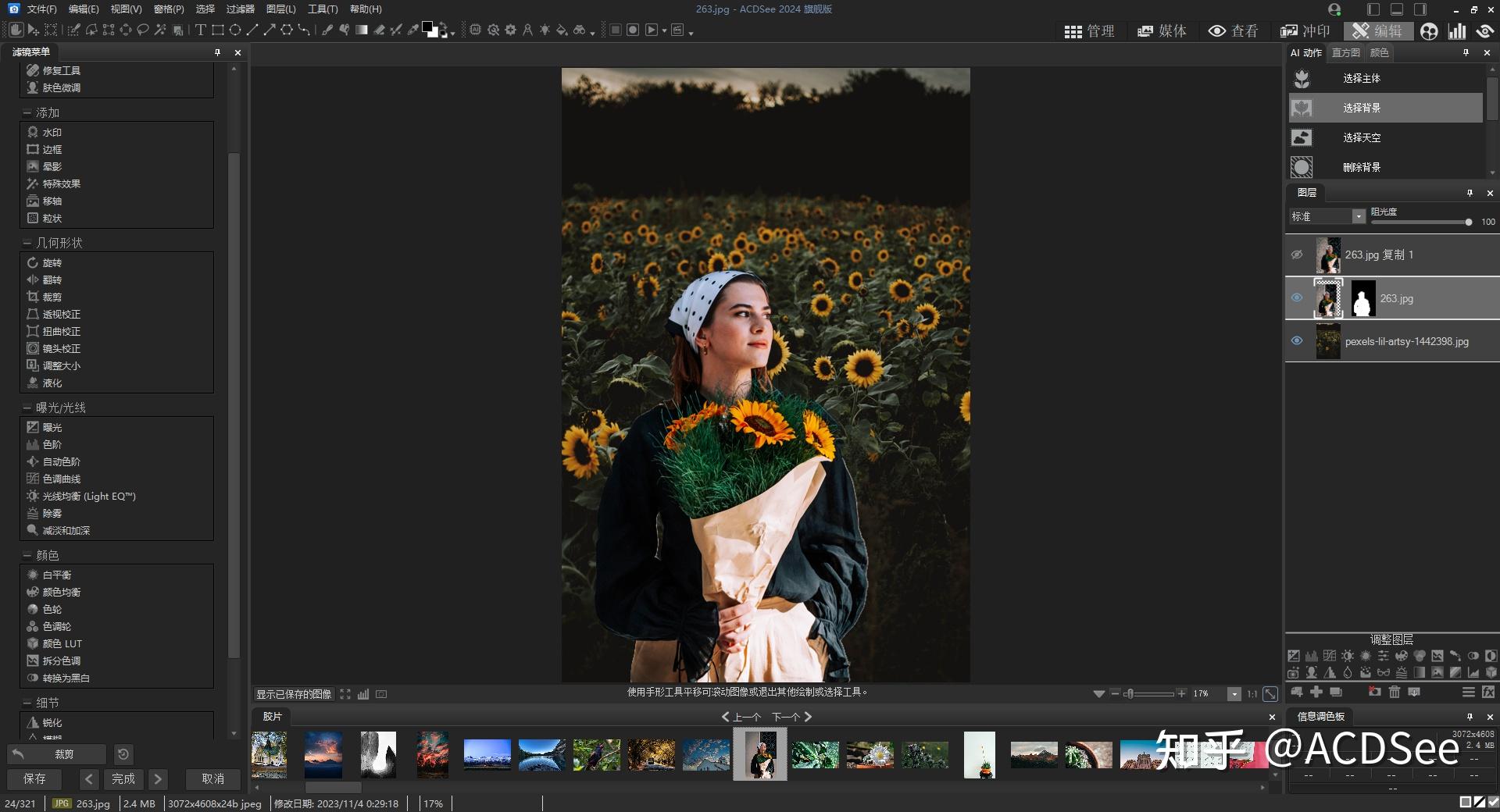The image size is (1500, 812).
Task: Click the Select Subject AI action icon
Action: click(1302, 79)
